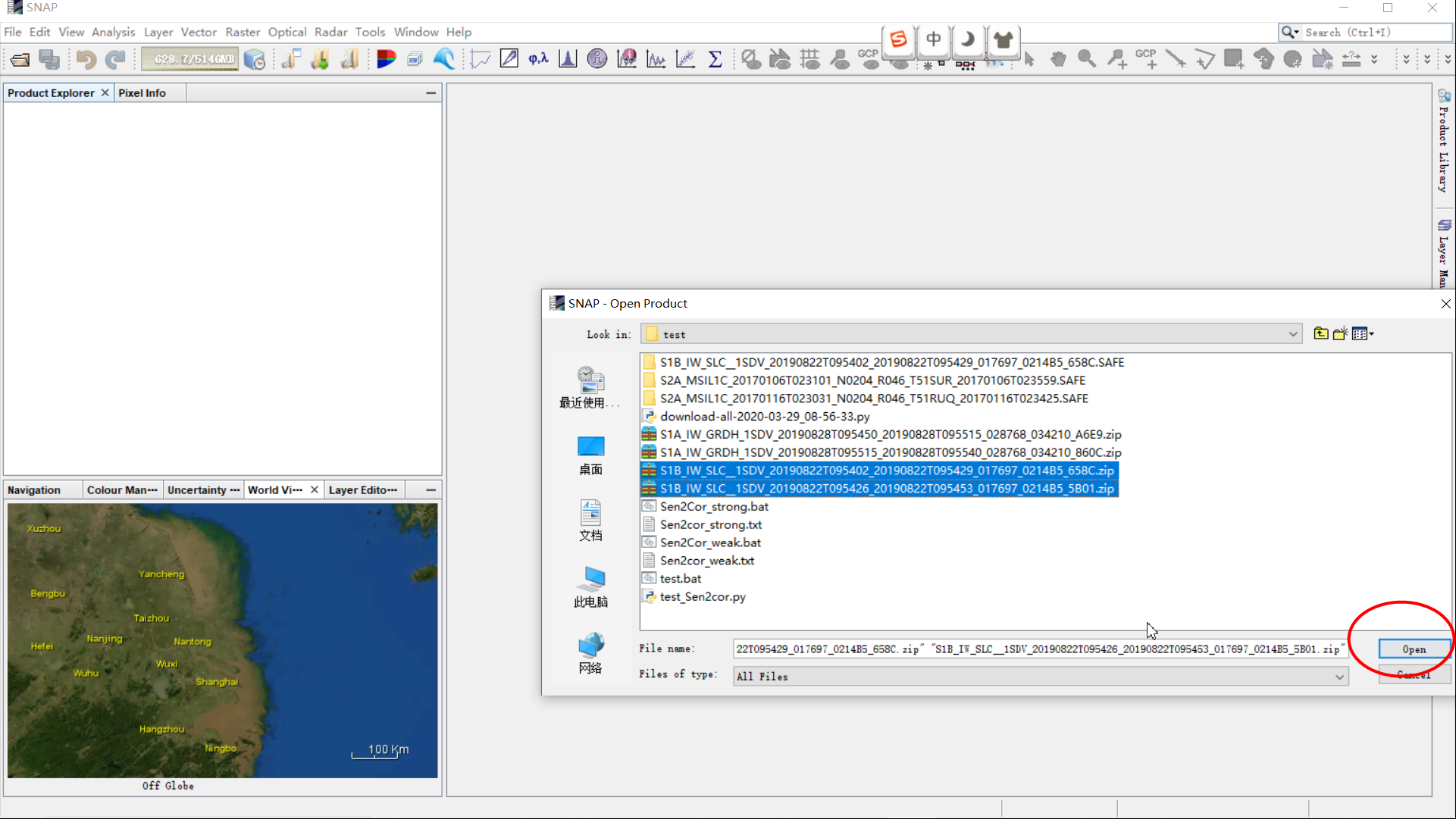Click the Sogou input method S icon

899,39
